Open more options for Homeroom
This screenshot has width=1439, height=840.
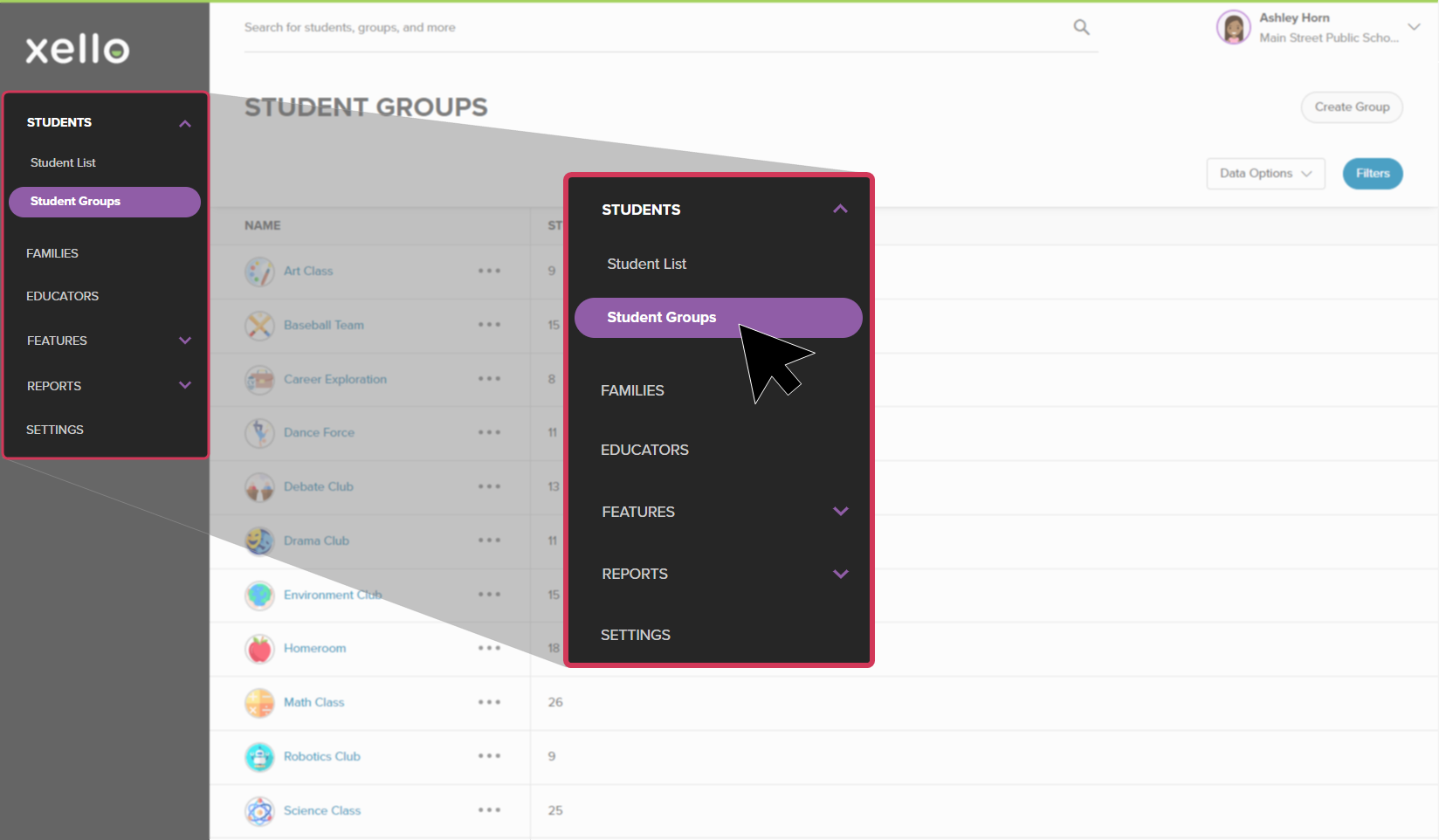click(x=489, y=648)
